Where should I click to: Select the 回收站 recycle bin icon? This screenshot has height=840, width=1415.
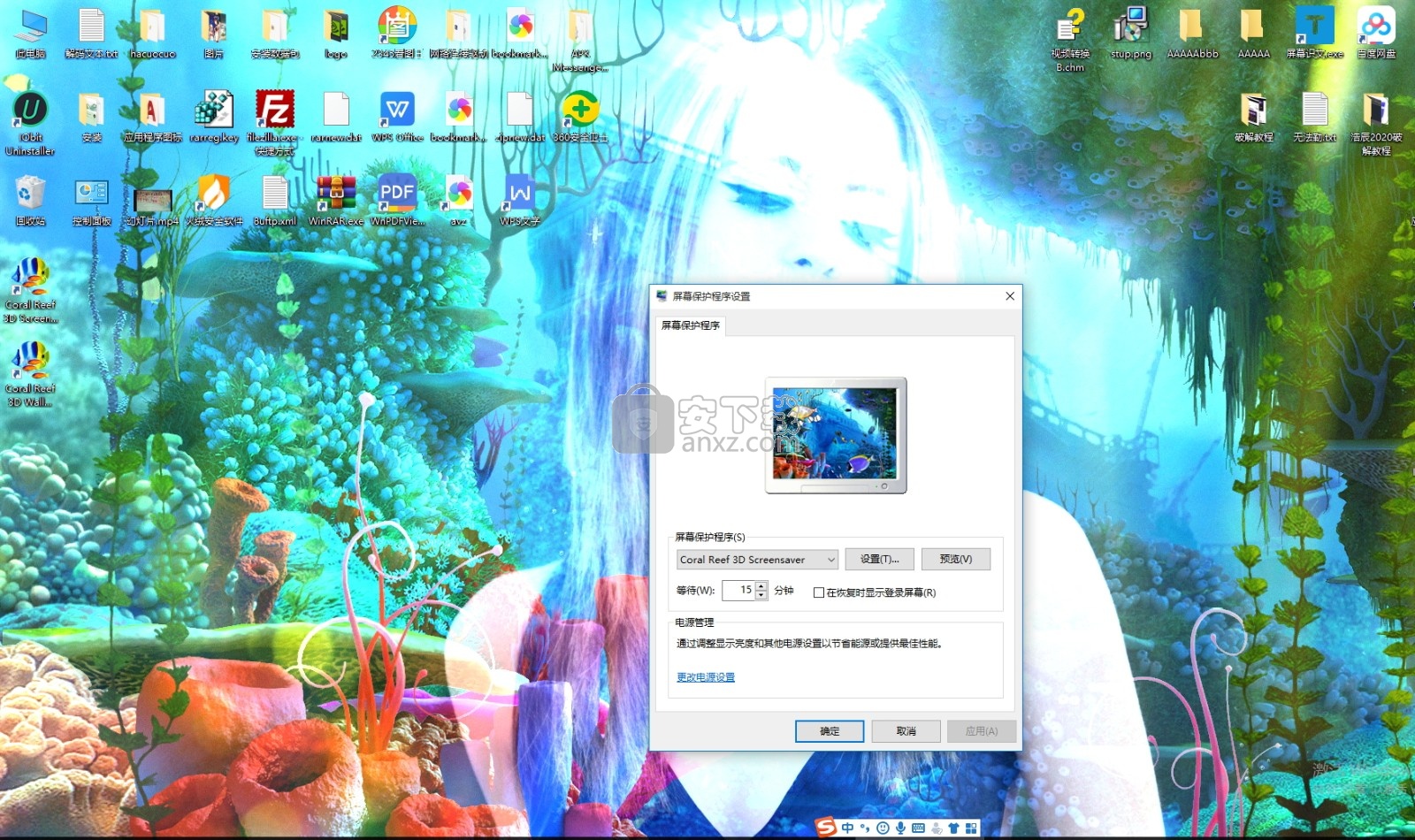coord(30,201)
